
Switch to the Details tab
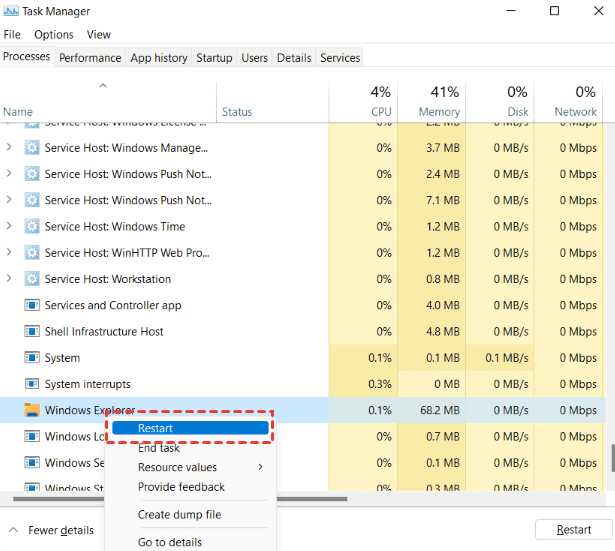294,58
